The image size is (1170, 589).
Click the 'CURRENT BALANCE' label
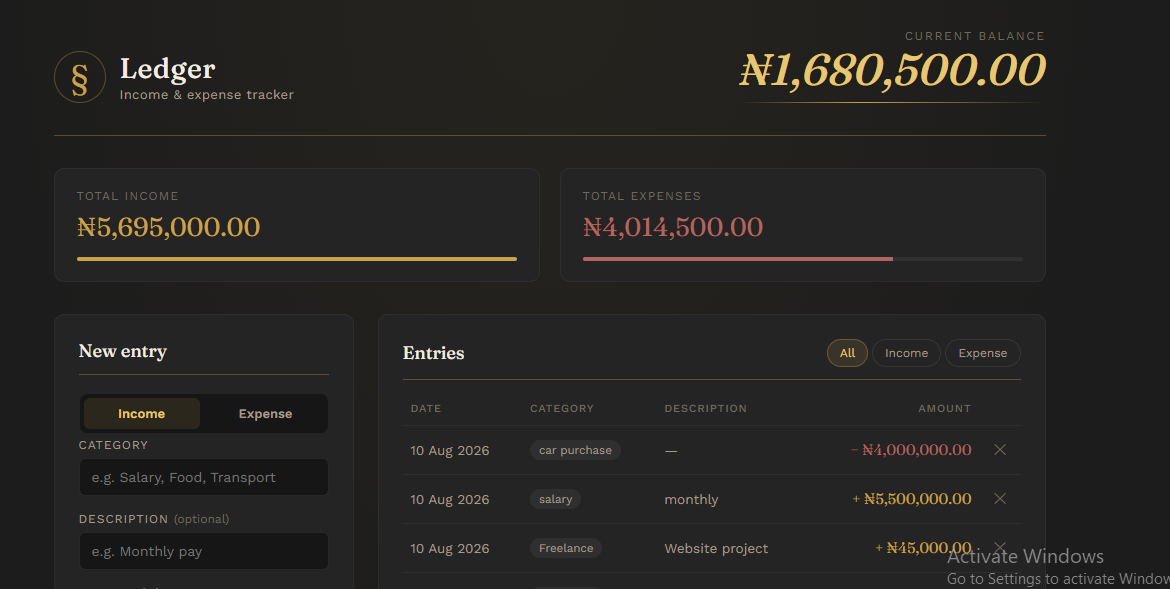[x=975, y=36]
